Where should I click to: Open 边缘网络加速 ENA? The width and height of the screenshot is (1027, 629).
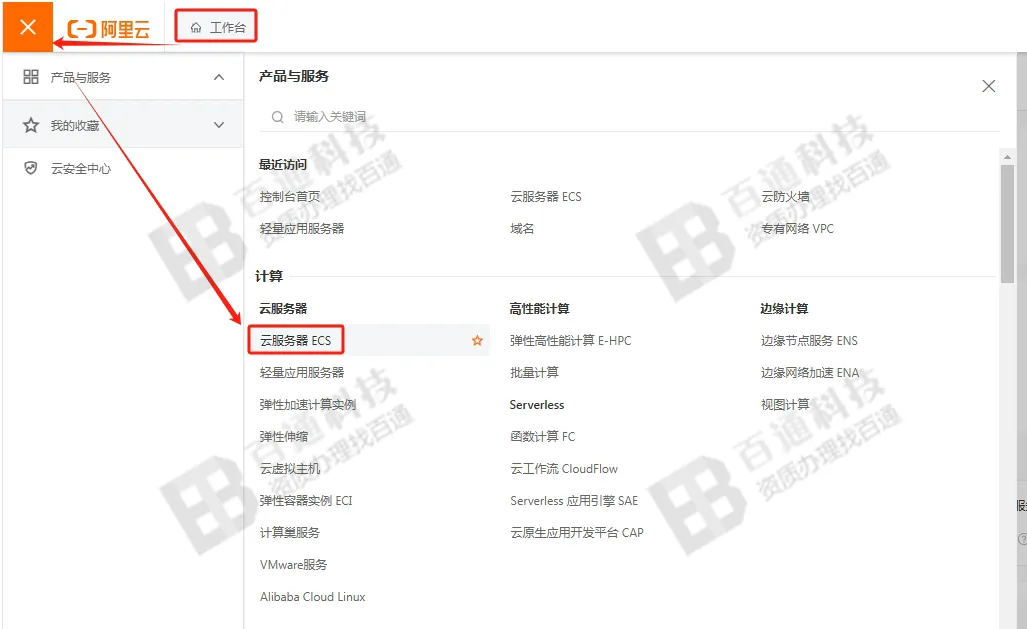click(x=810, y=372)
